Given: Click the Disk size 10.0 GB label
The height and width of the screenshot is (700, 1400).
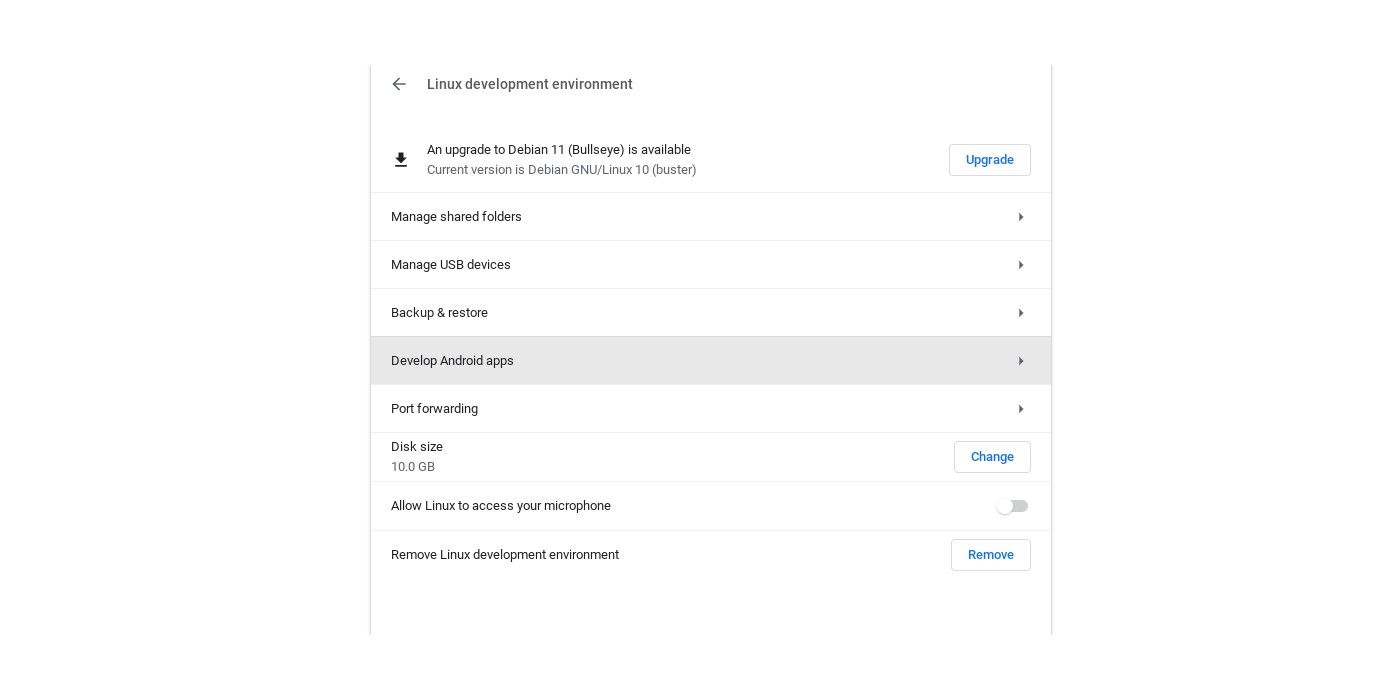Looking at the screenshot, I should [x=417, y=457].
